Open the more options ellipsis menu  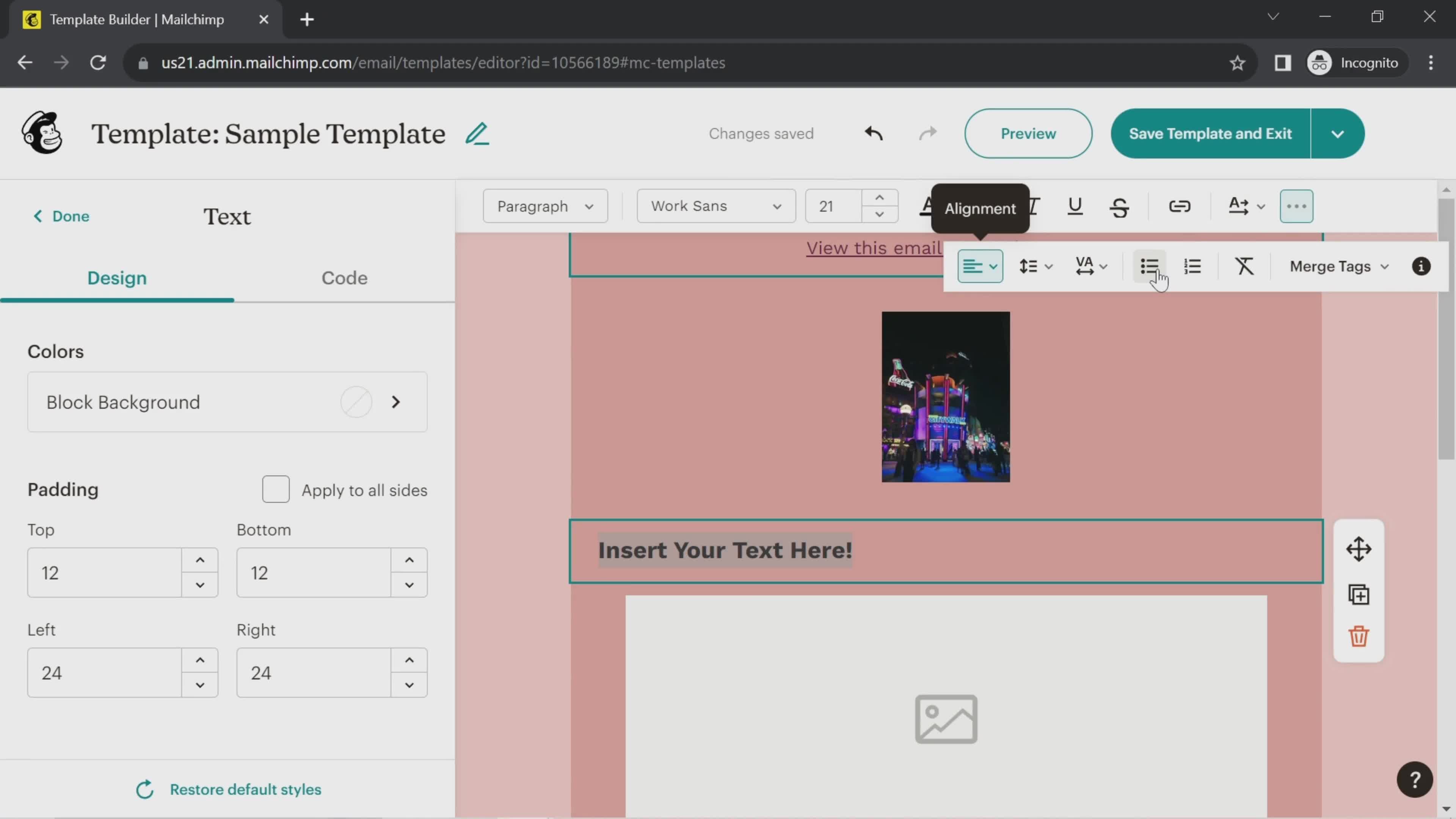pos(1297,206)
